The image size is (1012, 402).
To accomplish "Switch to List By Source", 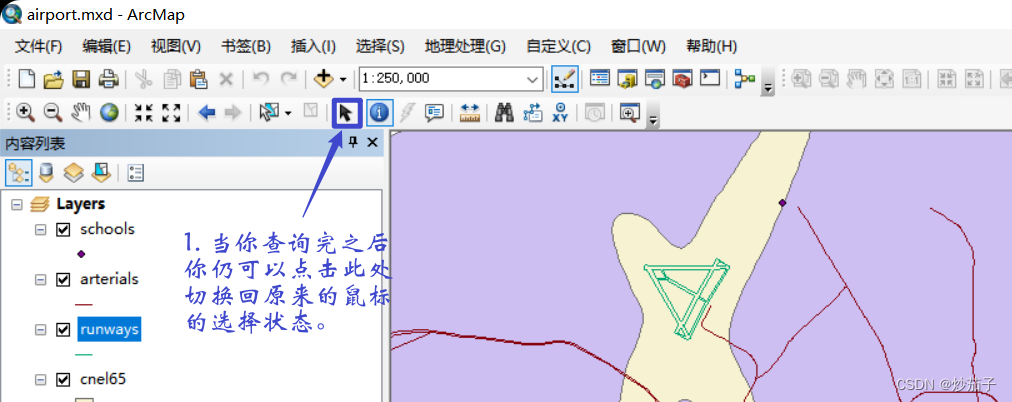I will [x=46, y=172].
